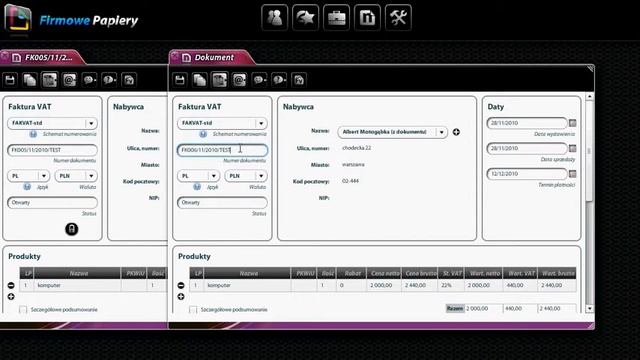Click minus icon beside komputer in FK005 window
This screenshot has width=640, height=360.
[11, 285]
